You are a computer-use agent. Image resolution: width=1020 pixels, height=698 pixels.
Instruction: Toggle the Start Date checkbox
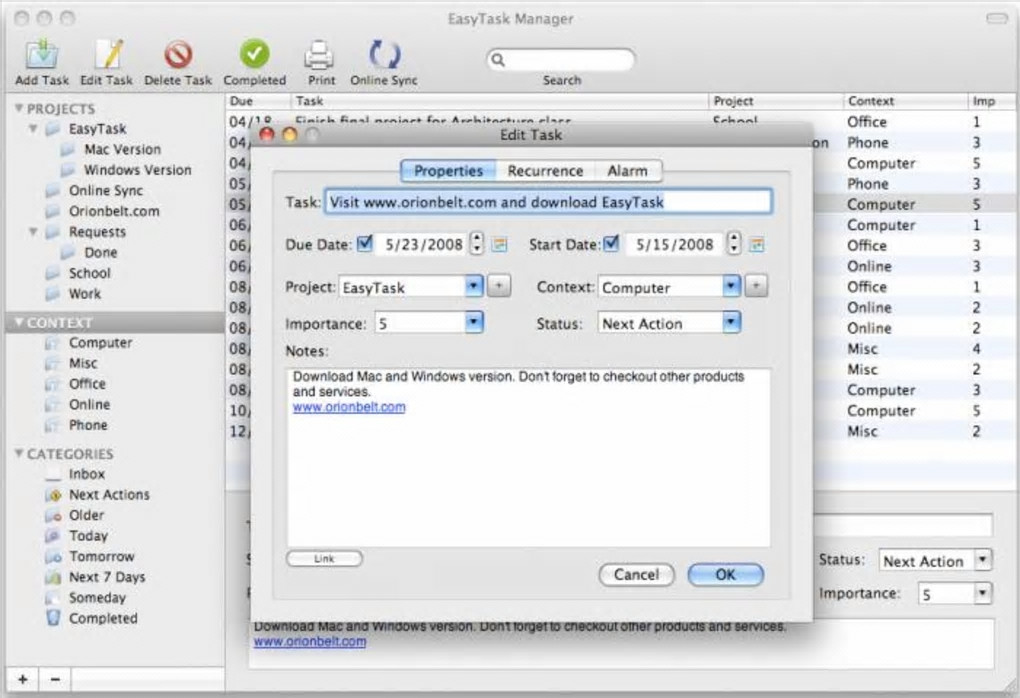[611, 244]
